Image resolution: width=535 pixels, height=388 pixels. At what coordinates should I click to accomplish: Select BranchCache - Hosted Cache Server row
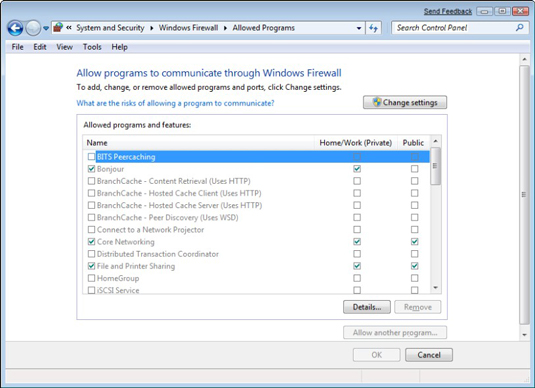pos(256,205)
